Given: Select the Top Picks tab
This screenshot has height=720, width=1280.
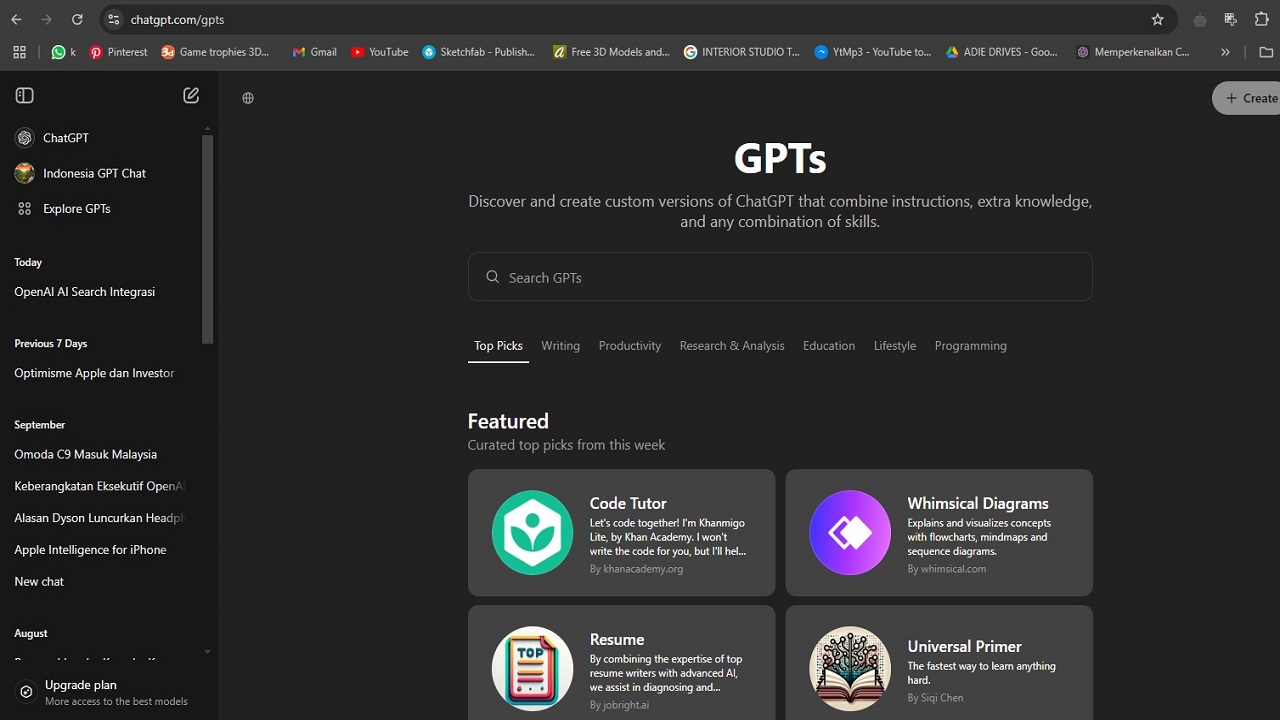Looking at the screenshot, I should 498,346.
